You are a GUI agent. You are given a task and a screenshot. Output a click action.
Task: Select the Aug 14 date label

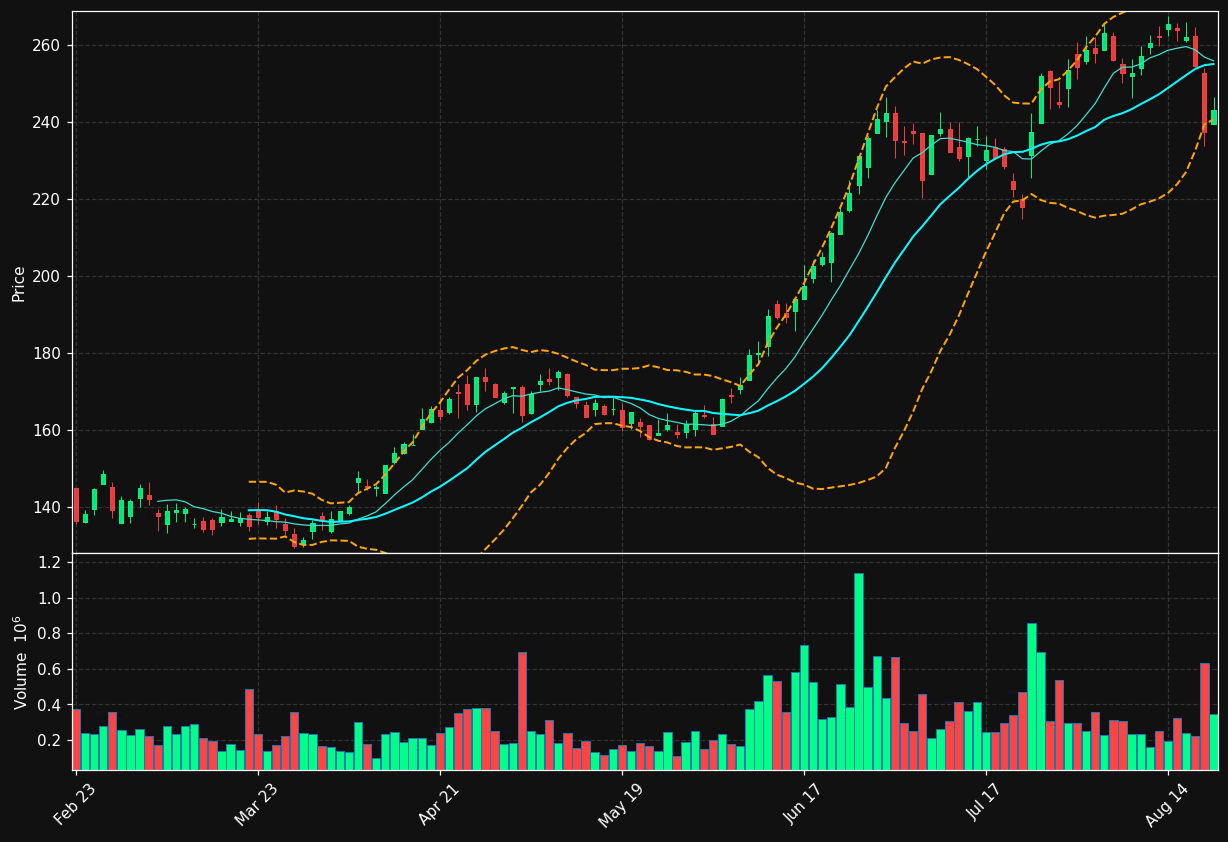1166,803
